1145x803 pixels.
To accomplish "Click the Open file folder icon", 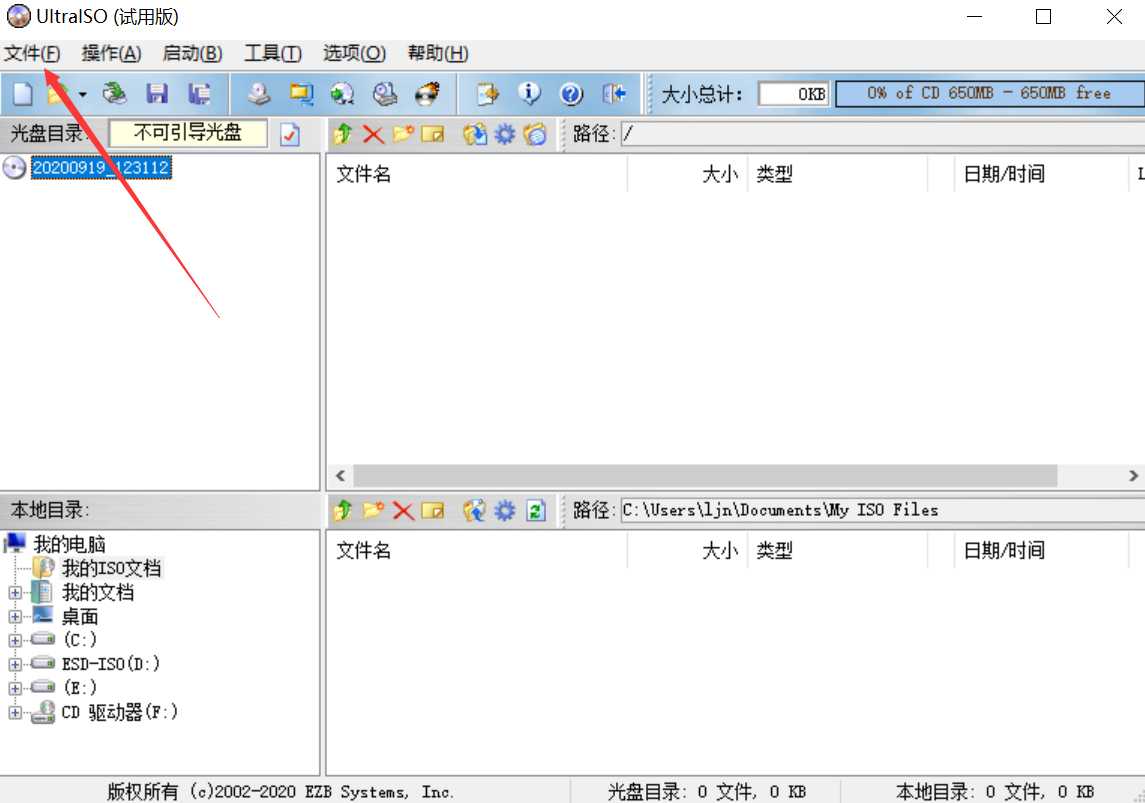I will point(58,93).
